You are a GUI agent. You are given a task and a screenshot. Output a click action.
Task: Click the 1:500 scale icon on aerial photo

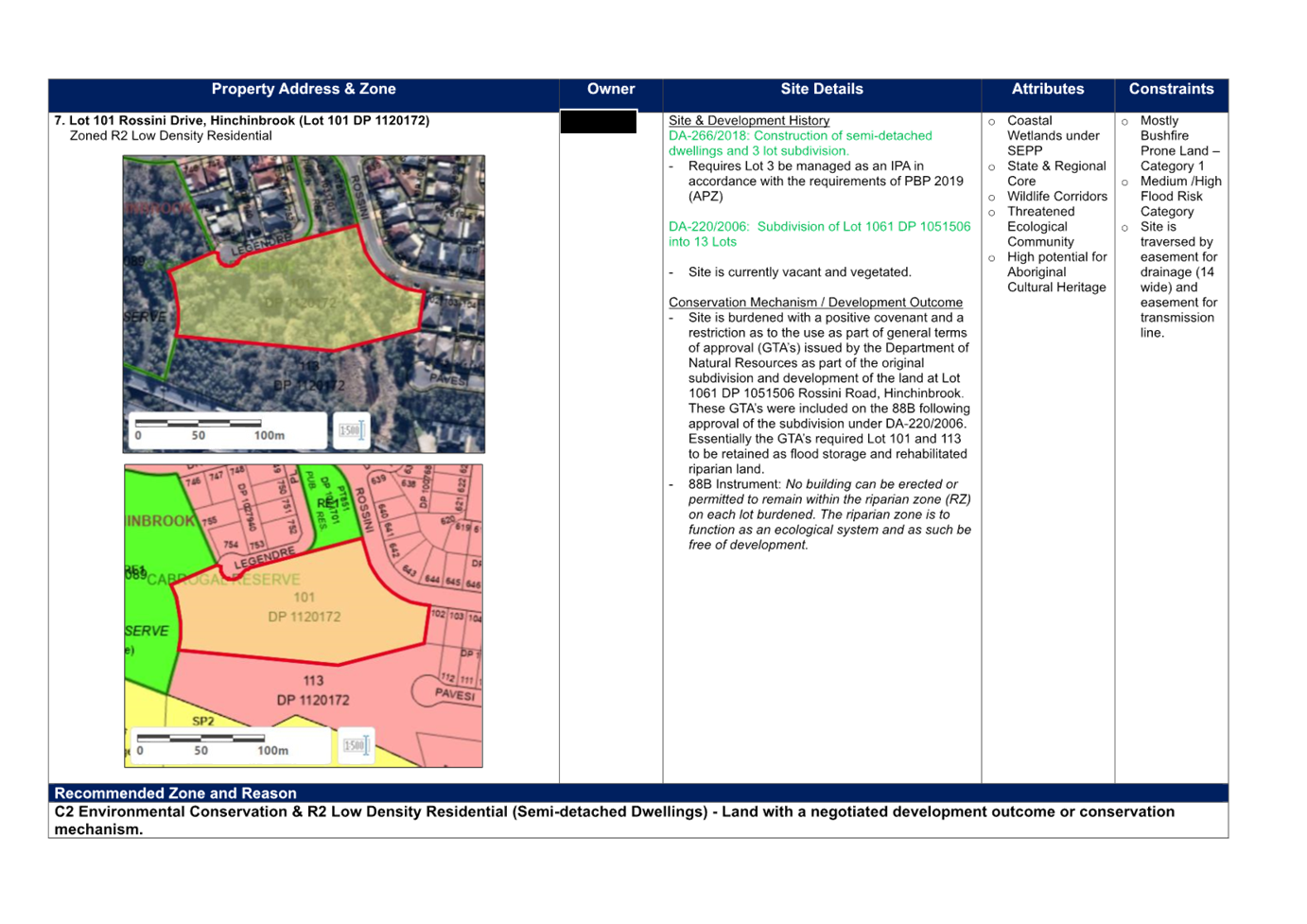coord(351,430)
